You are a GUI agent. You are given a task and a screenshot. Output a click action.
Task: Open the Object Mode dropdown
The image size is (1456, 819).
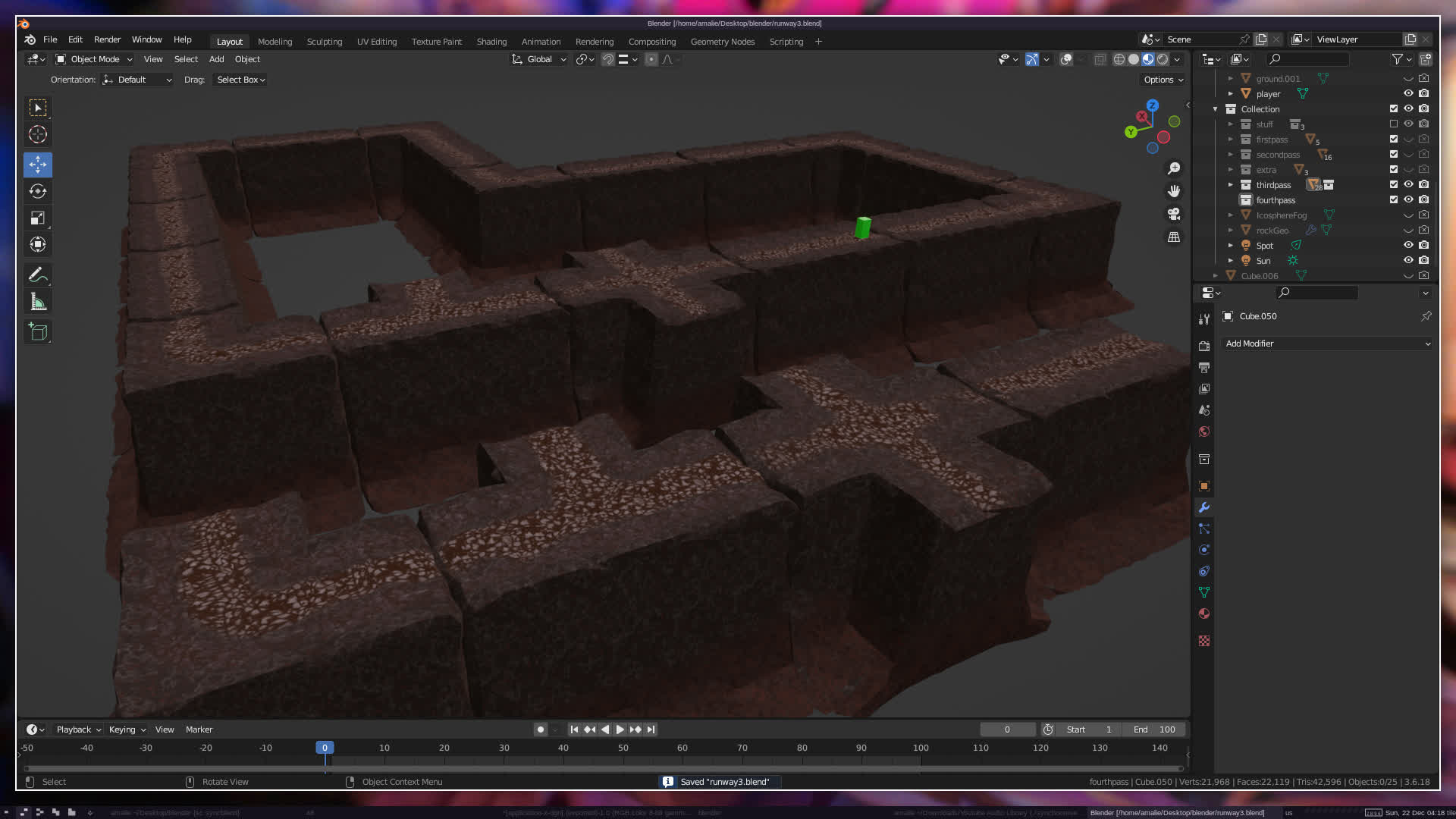click(94, 59)
